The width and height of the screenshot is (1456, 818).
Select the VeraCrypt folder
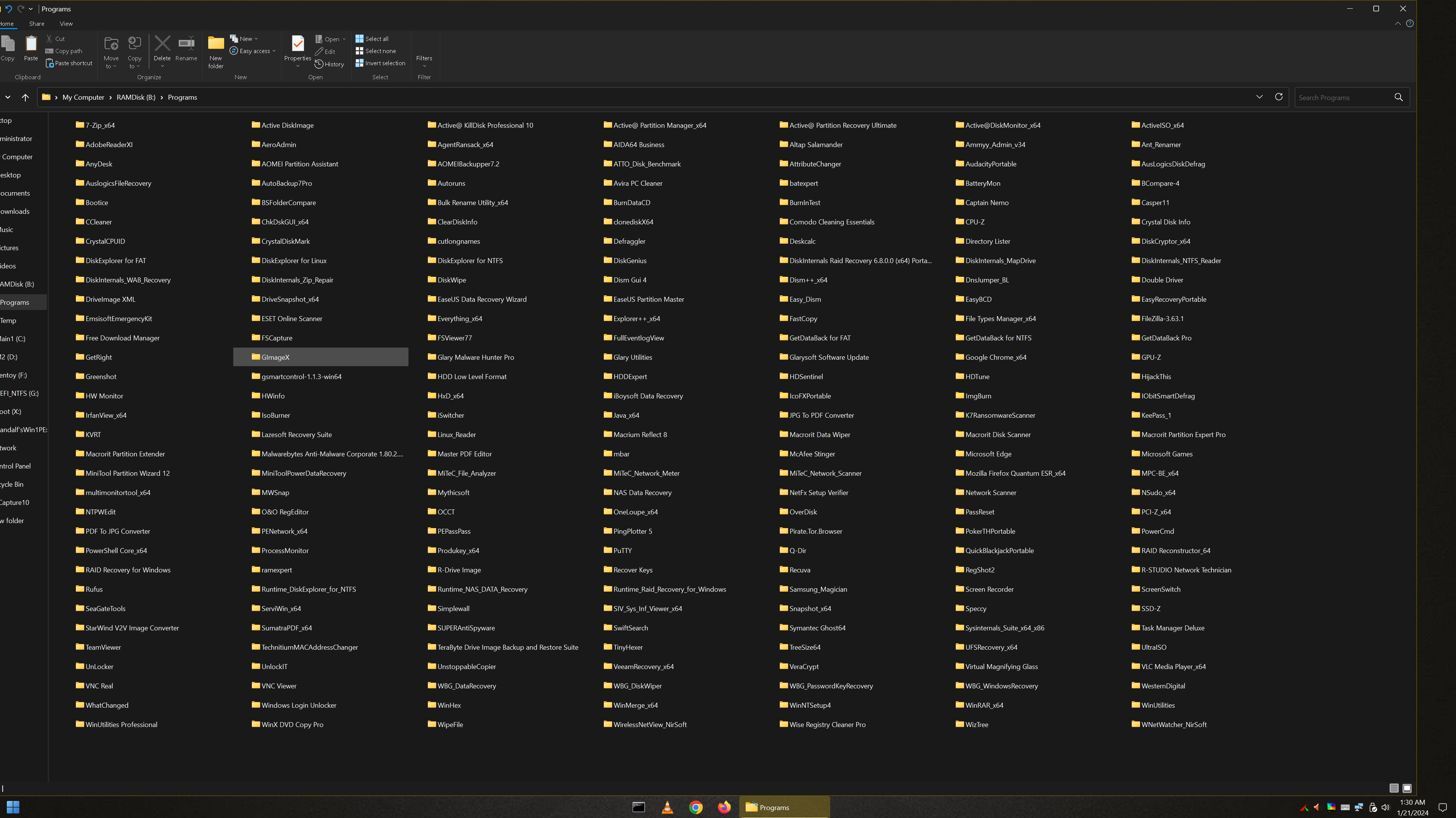[x=799, y=667]
